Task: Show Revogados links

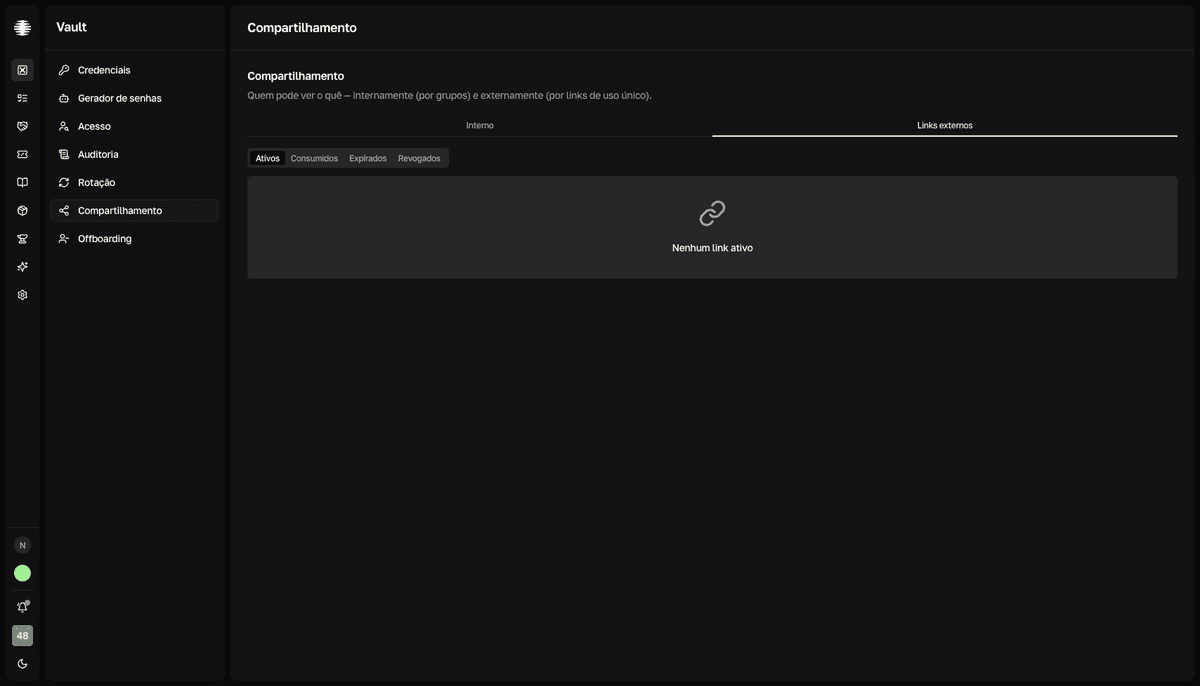Action: coord(419,158)
